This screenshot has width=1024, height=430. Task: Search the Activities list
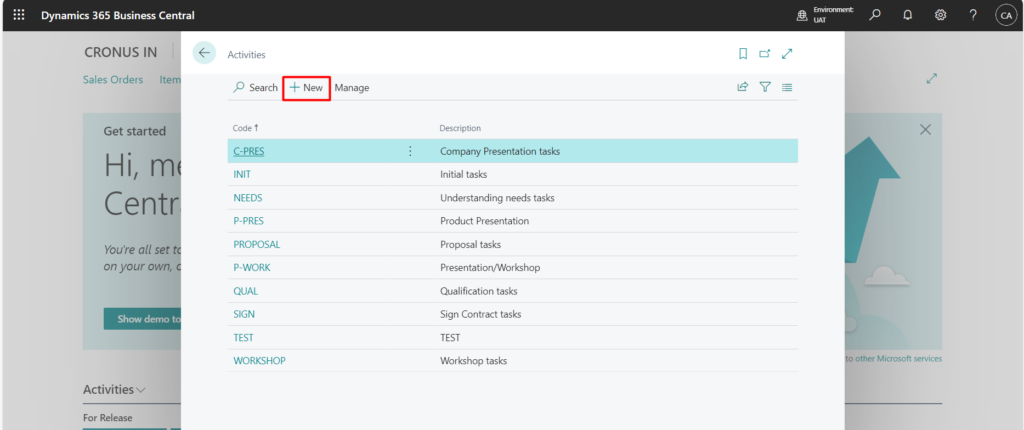coord(255,88)
